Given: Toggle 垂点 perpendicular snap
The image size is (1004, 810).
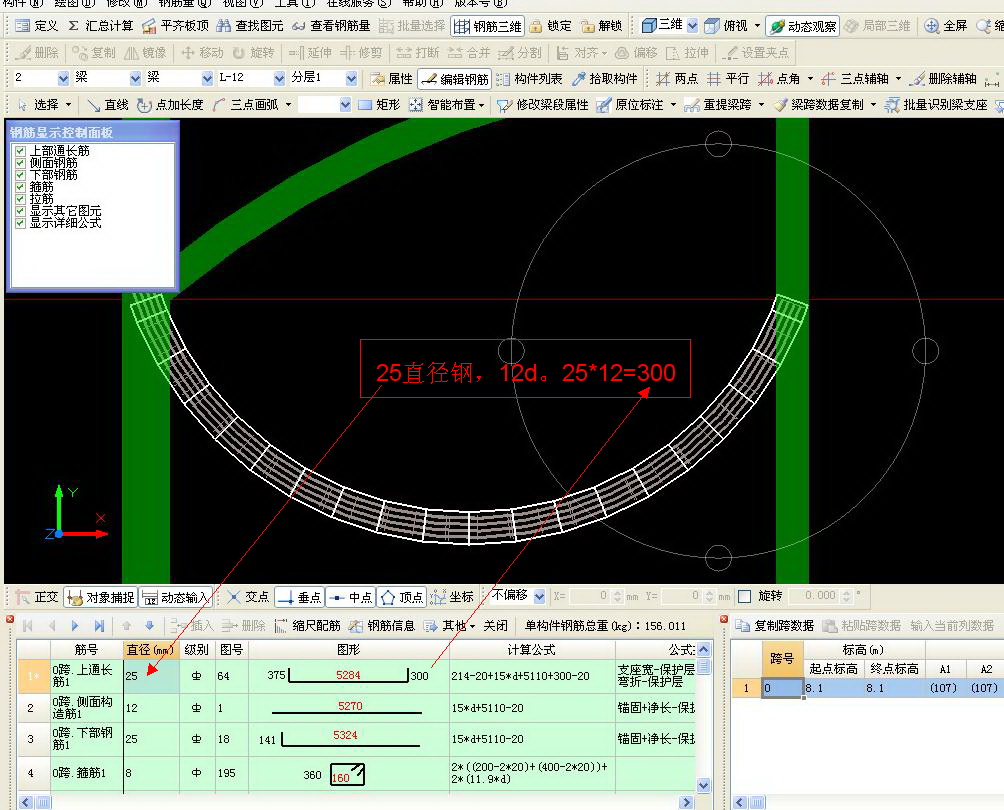Looking at the screenshot, I should [300, 597].
